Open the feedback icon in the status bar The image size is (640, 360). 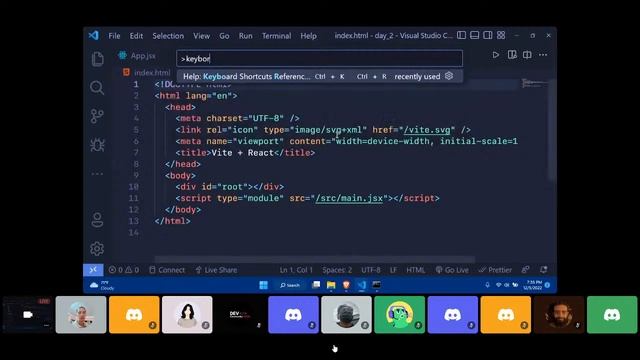525,269
